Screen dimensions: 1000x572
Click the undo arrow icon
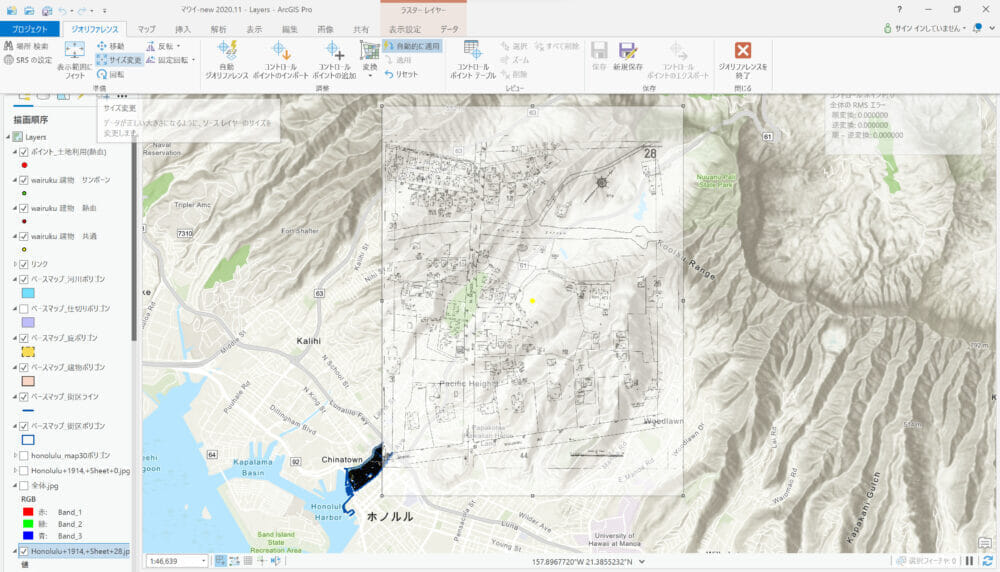click(62, 10)
